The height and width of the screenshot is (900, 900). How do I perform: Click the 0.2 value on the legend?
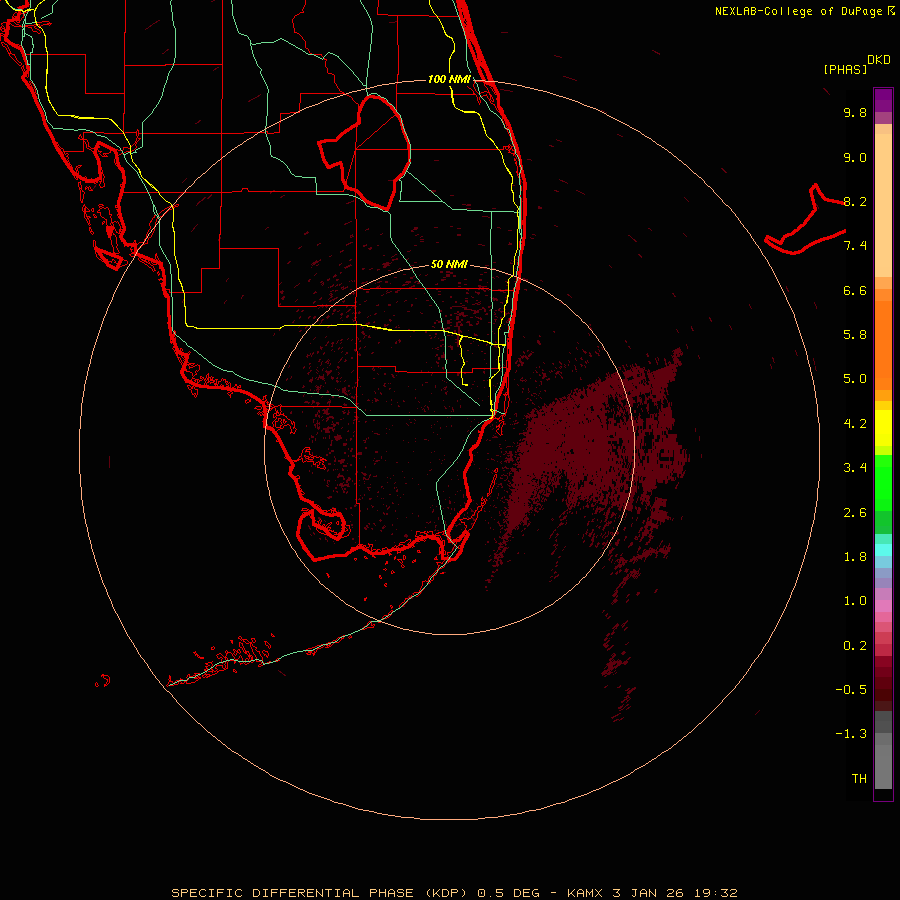click(x=855, y=646)
